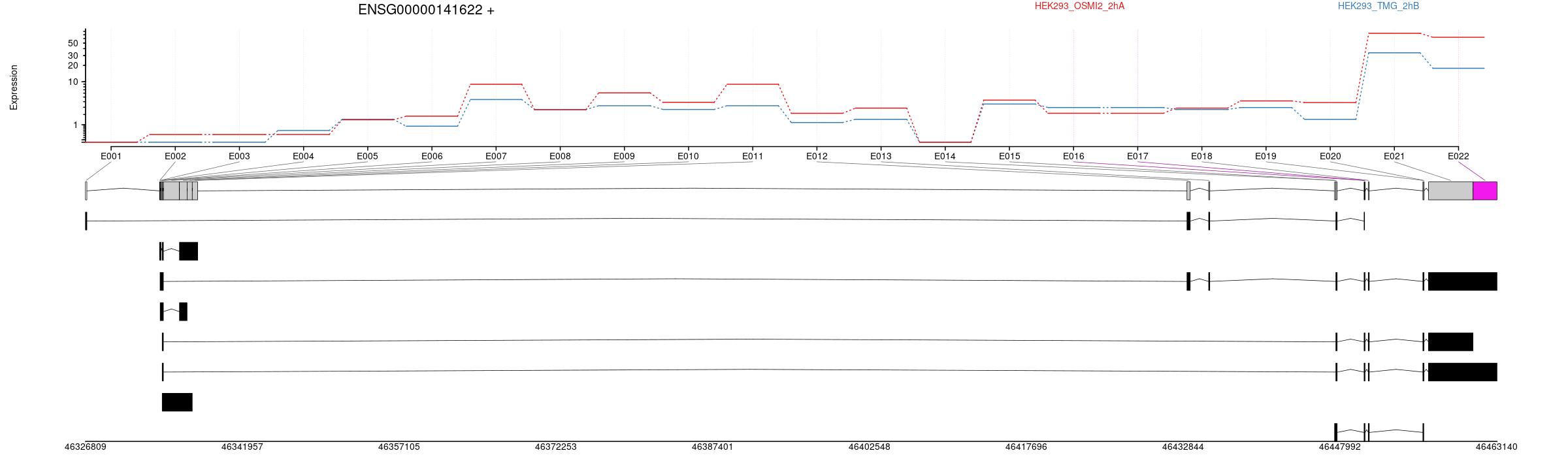
Task: Click the gray exon cluster below E002 label
Action: 180,191
